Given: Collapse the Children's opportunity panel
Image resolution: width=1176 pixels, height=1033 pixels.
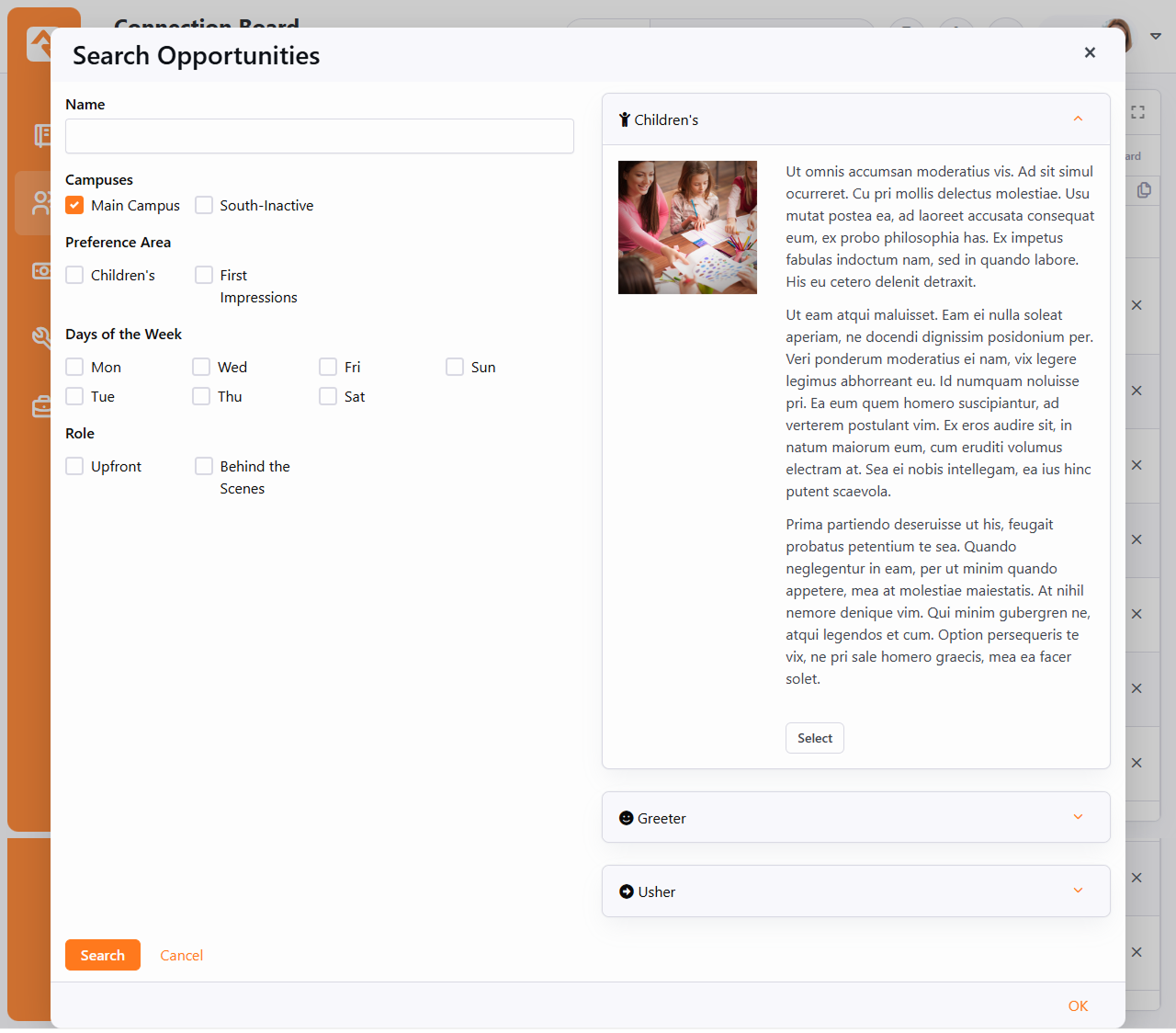Looking at the screenshot, I should point(1078,119).
